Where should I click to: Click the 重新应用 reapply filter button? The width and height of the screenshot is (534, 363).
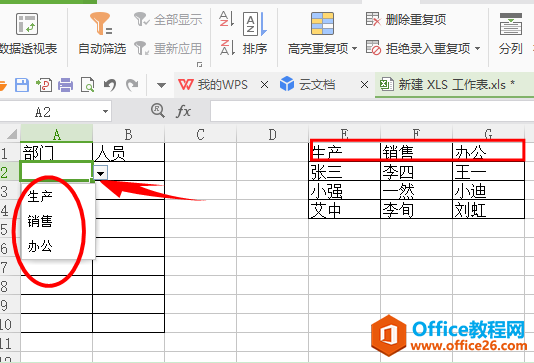click(x=168, y=48)
